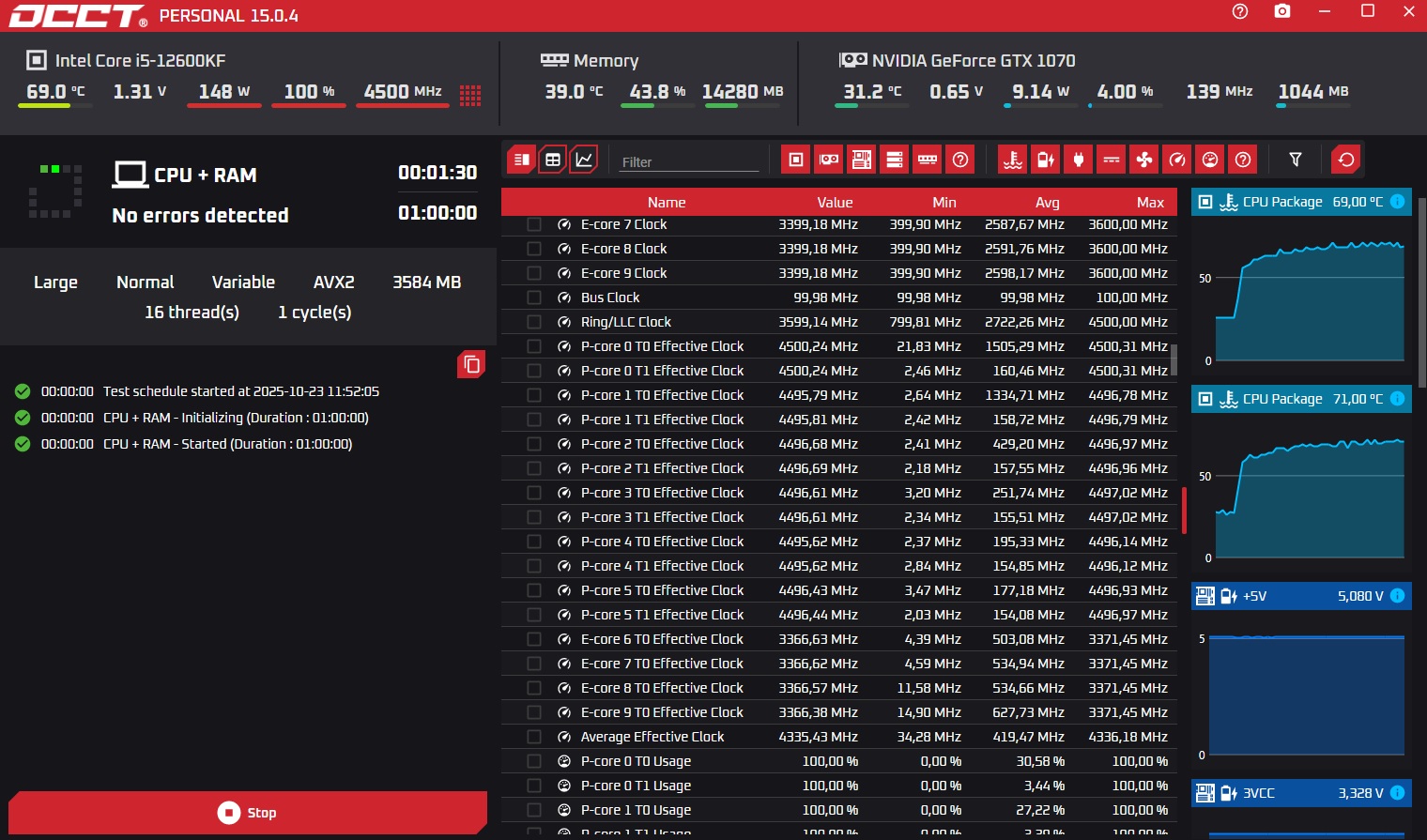Screen dimensions: 1427x840
Task: Click the E-core 9 T0 Effective Clock row name
Action: [662, 712]
